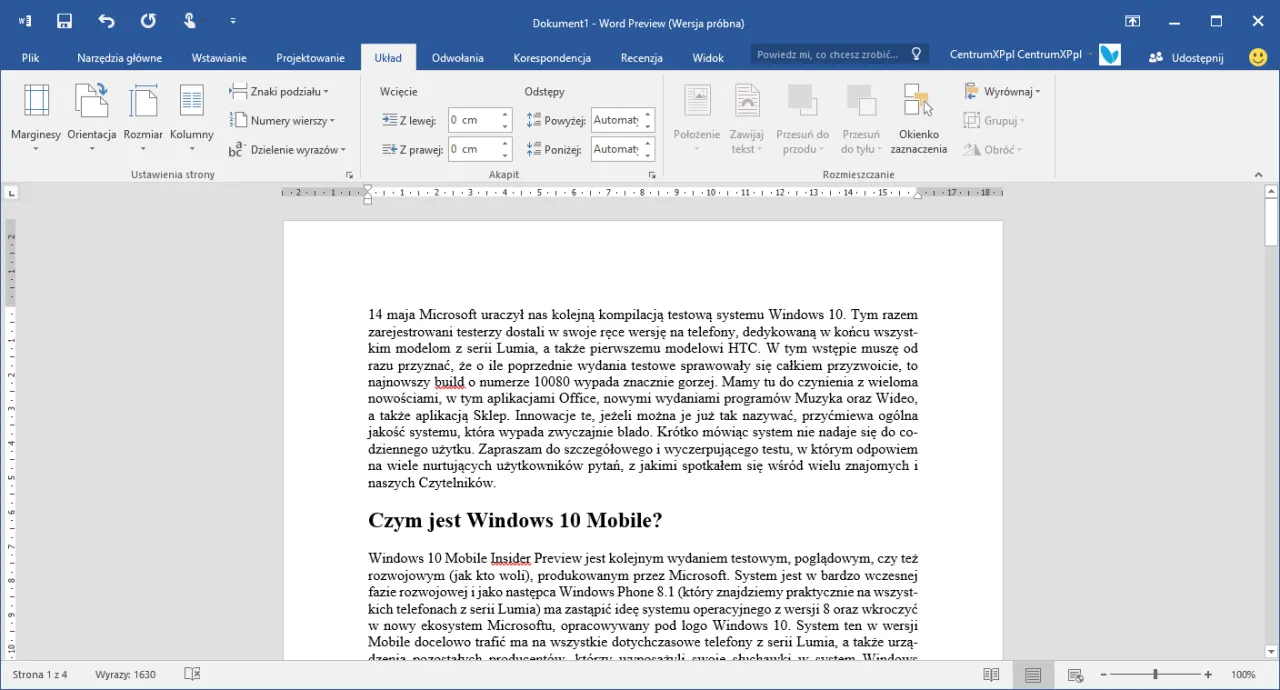This screenshot has width=1280, height=690.
Task: Expand the Obróć (rotate) dropdown
Action: [993, 150]
